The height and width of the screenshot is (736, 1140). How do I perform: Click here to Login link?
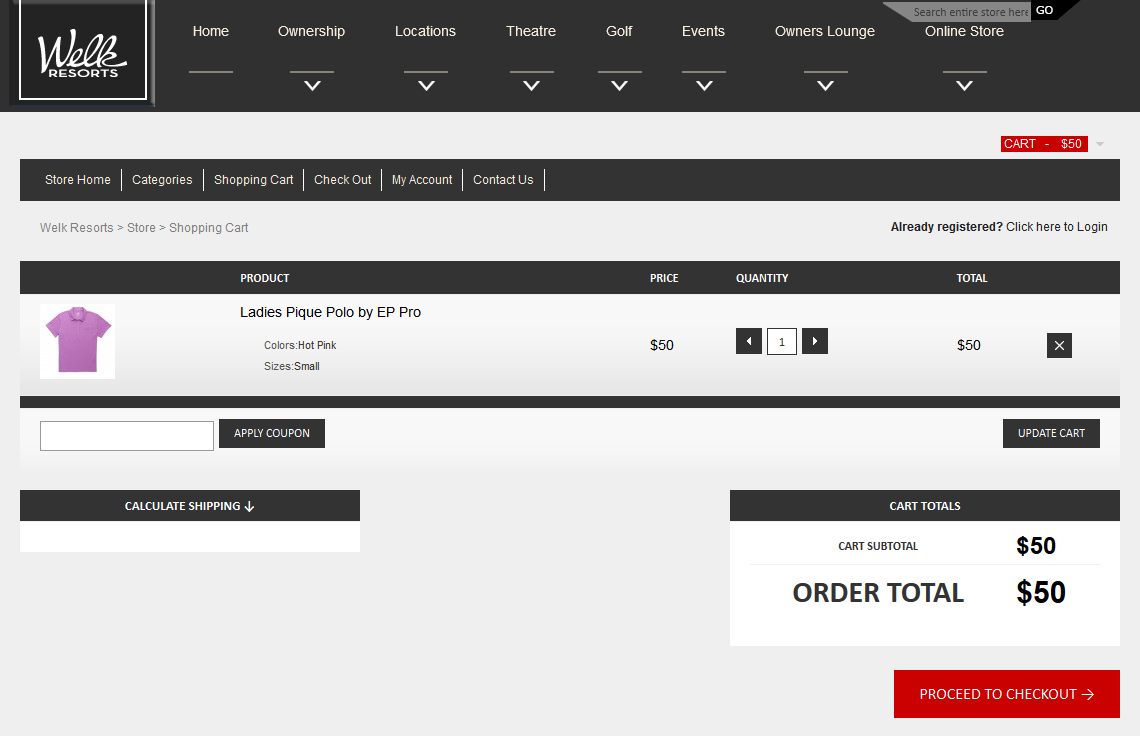coord(1056,227)
